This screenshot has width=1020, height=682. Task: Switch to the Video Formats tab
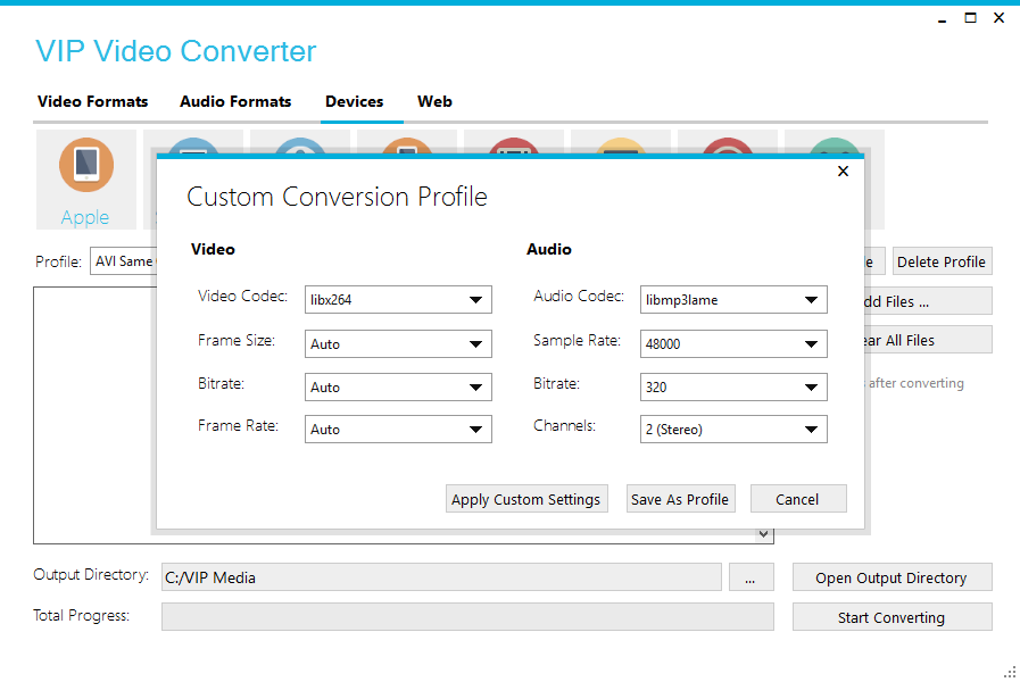[92, 102]
